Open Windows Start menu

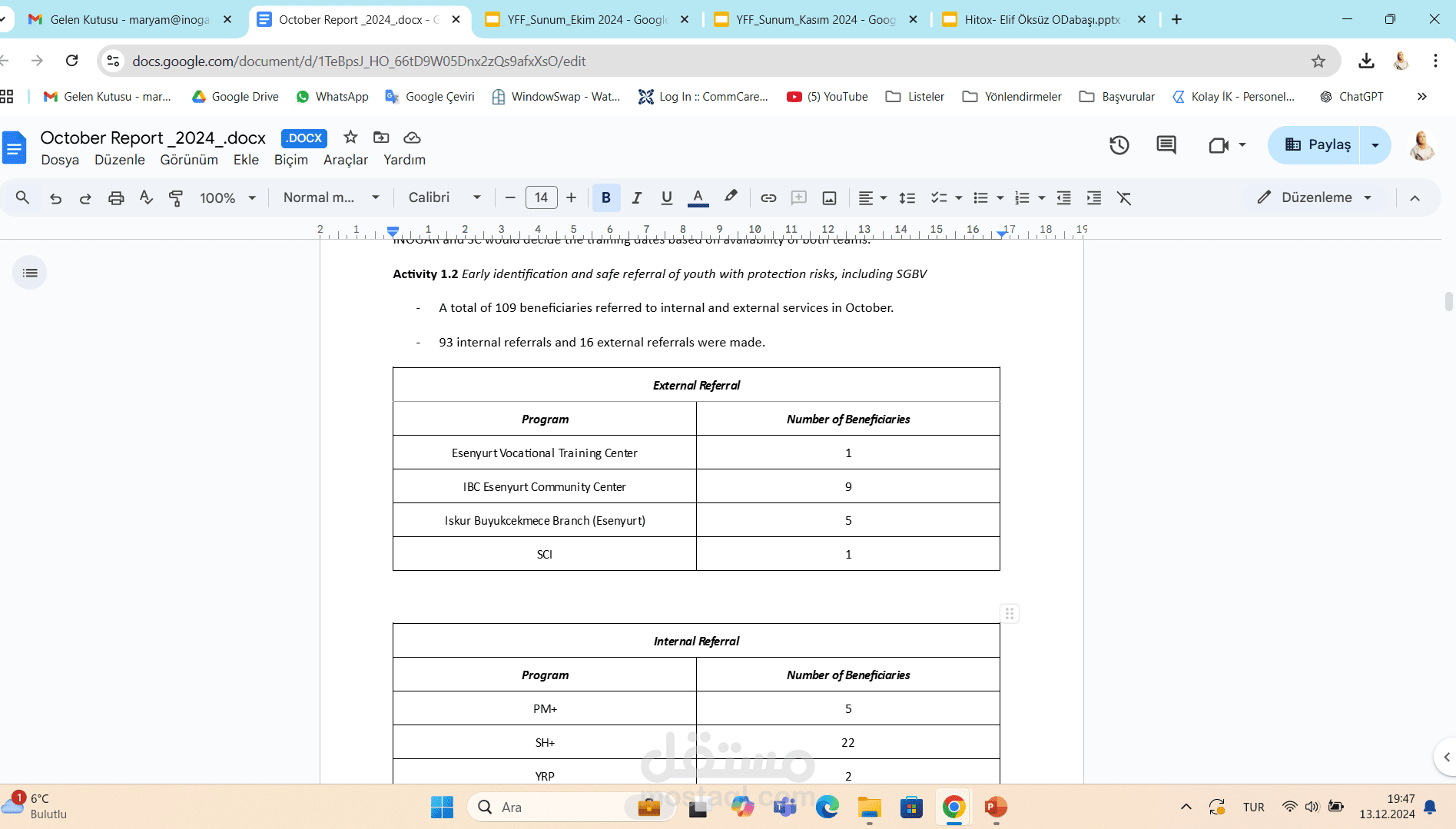(x=442, y=807)
